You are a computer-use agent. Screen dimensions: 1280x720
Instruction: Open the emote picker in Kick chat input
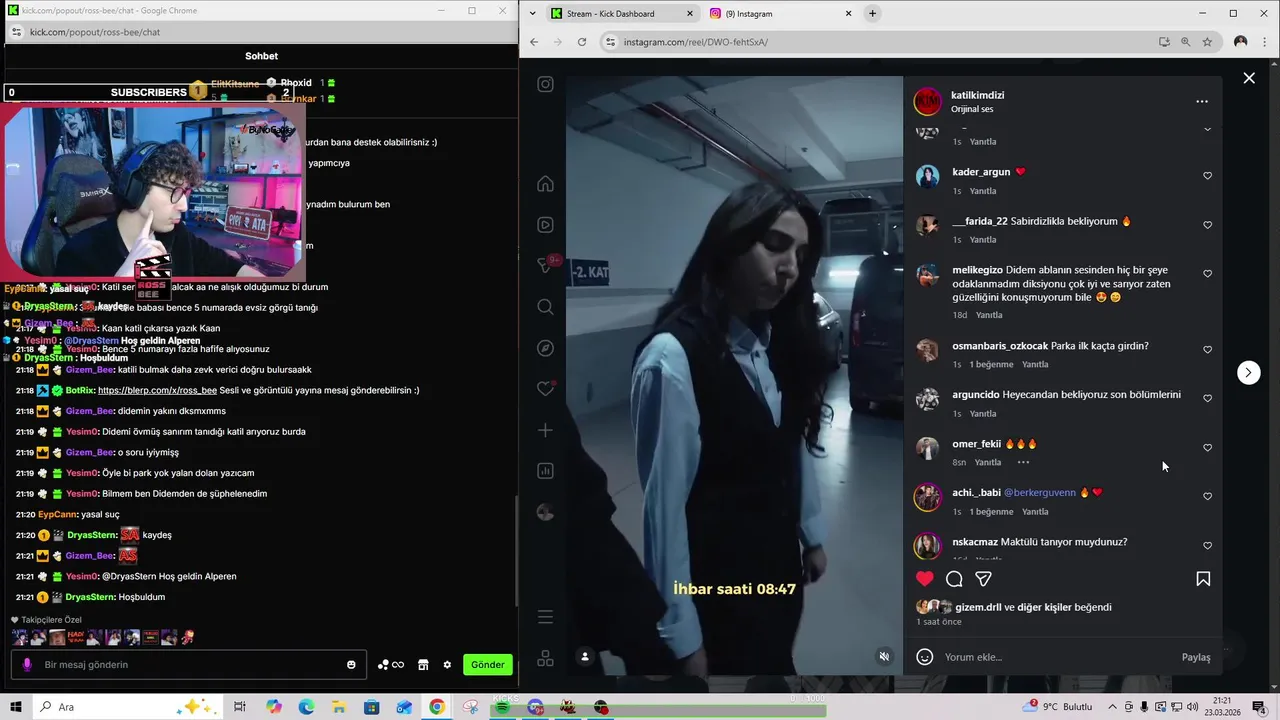click(351, 665)
